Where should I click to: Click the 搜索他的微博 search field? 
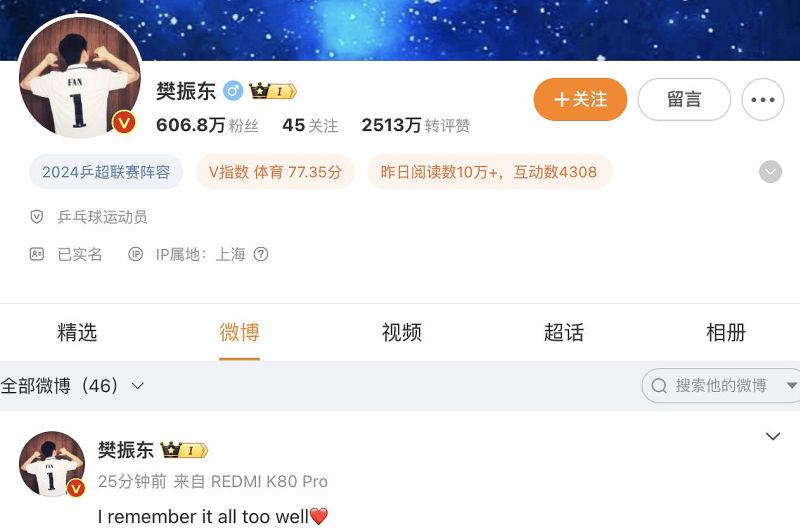tap(720, 386)
